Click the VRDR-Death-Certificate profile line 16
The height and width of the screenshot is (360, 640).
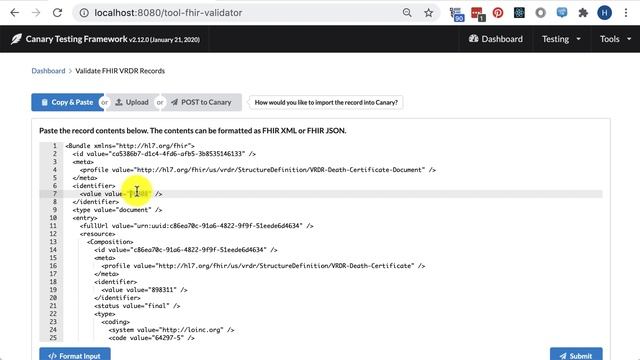[x=263, y=266]
